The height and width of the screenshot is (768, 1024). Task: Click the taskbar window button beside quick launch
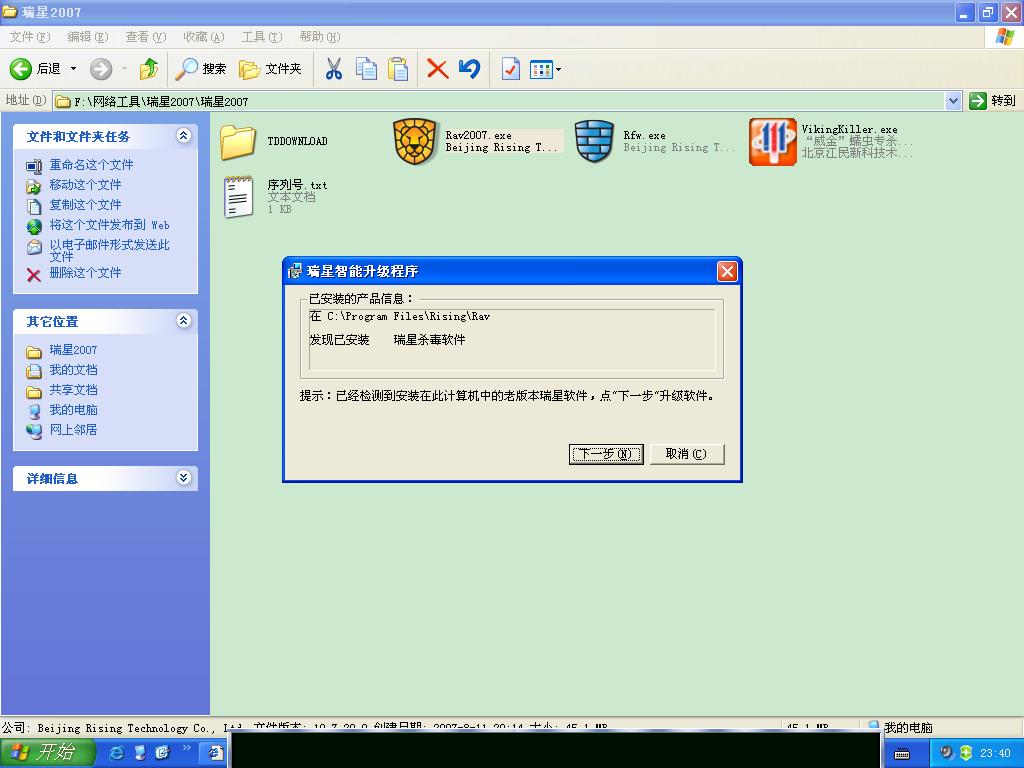click(213, 754)
